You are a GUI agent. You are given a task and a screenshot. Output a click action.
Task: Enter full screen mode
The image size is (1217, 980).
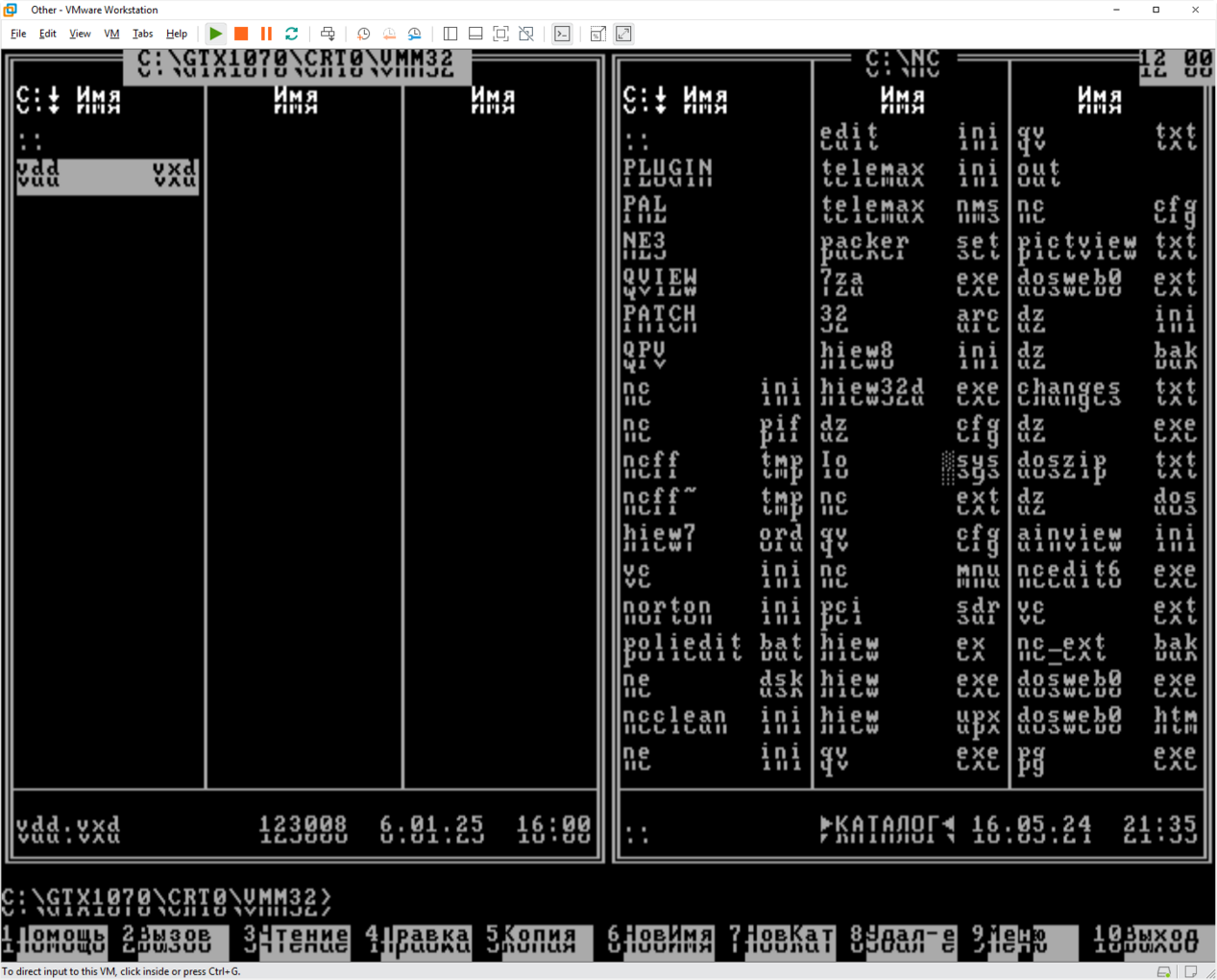(500, 34)
